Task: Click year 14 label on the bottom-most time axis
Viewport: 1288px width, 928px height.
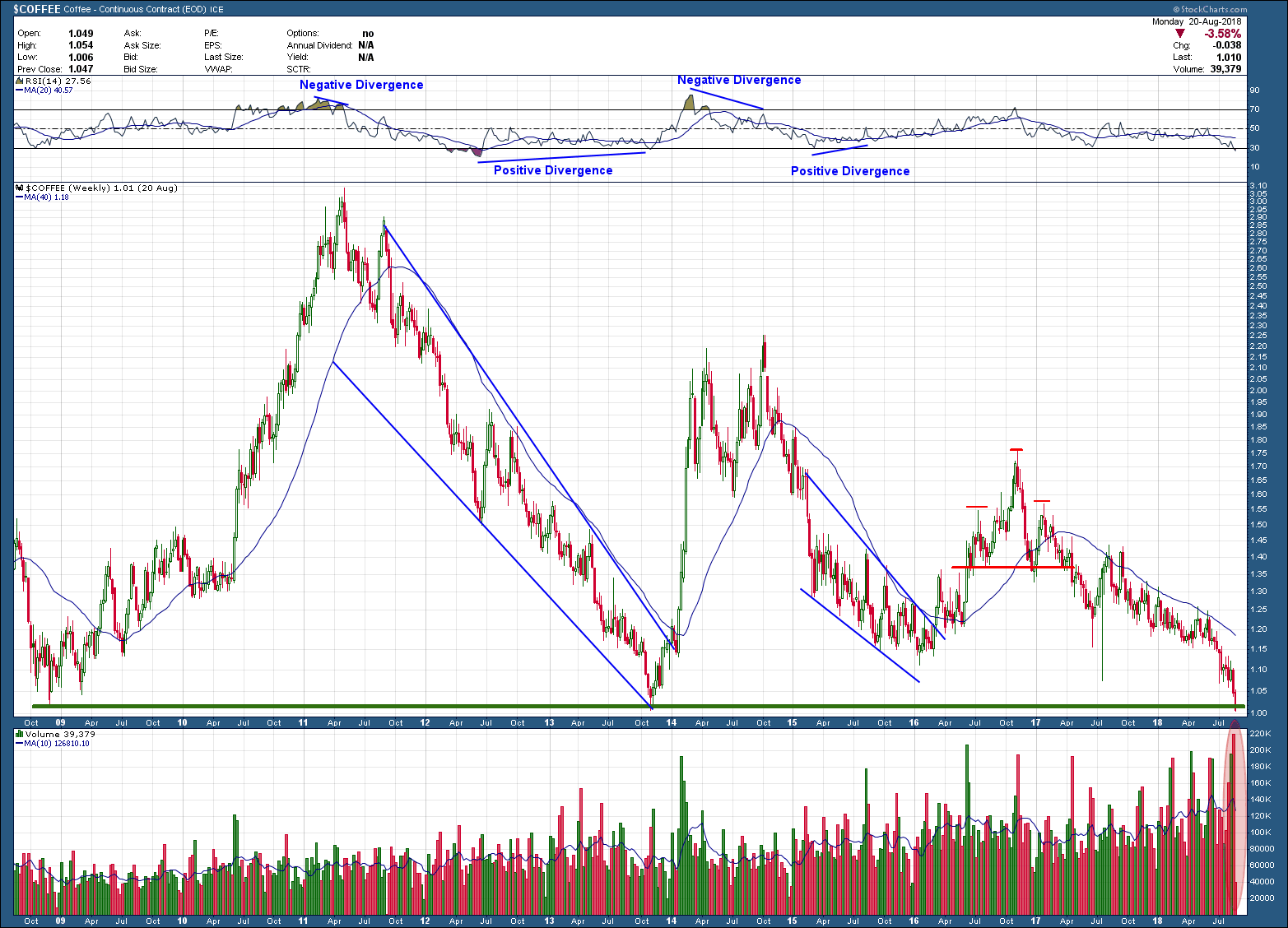Action: [x=672, y=921]
